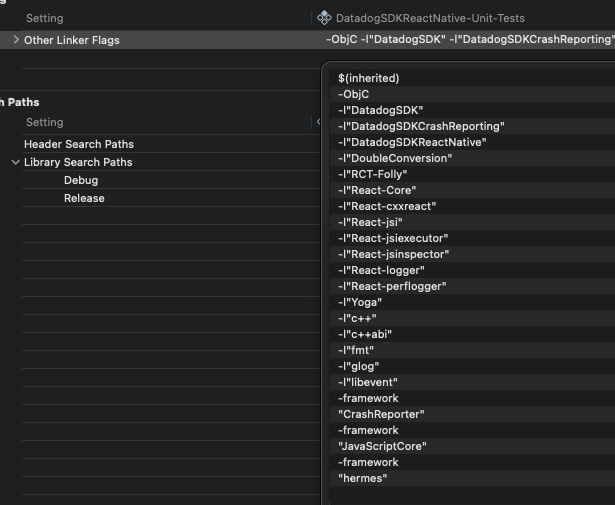Select the -framework entry above "CrashReporter"

click(x=472, y=398)
